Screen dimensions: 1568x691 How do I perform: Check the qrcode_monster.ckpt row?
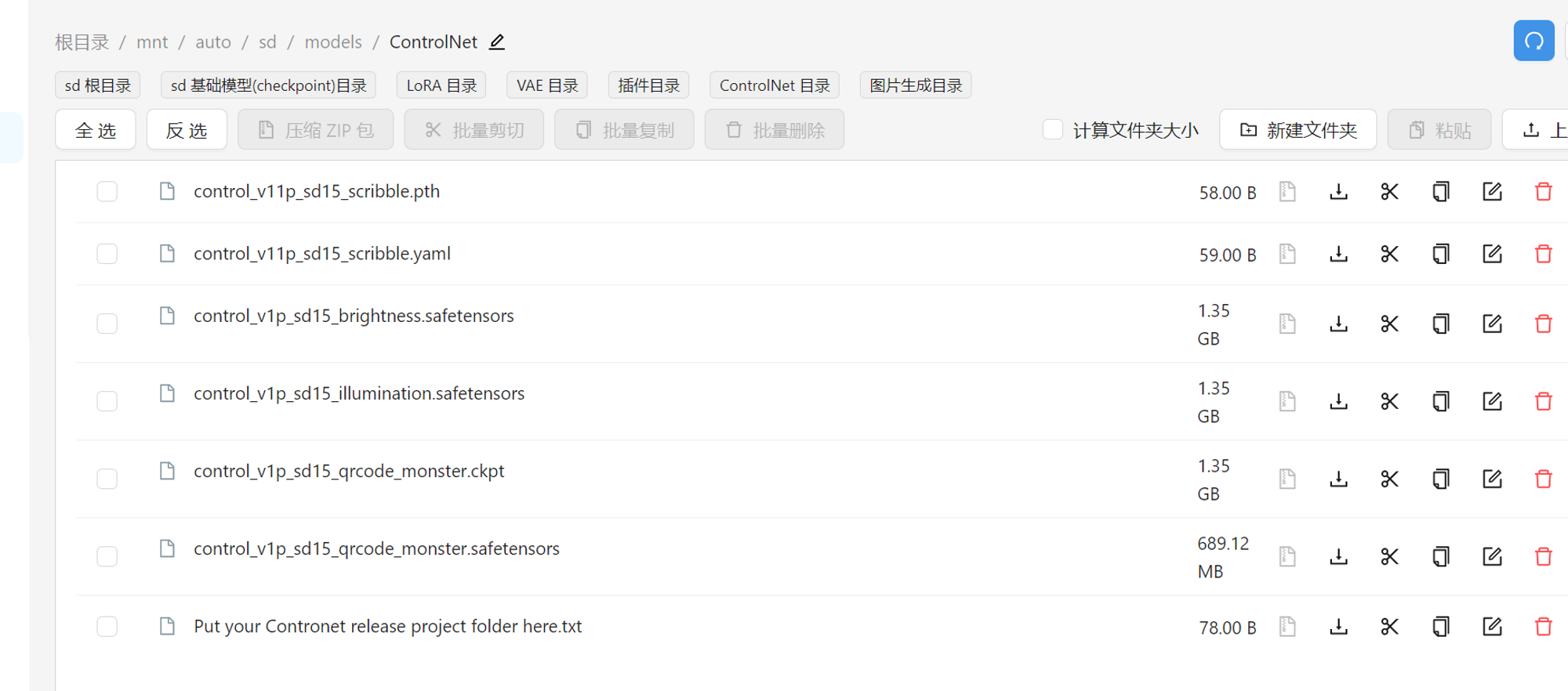107,479
